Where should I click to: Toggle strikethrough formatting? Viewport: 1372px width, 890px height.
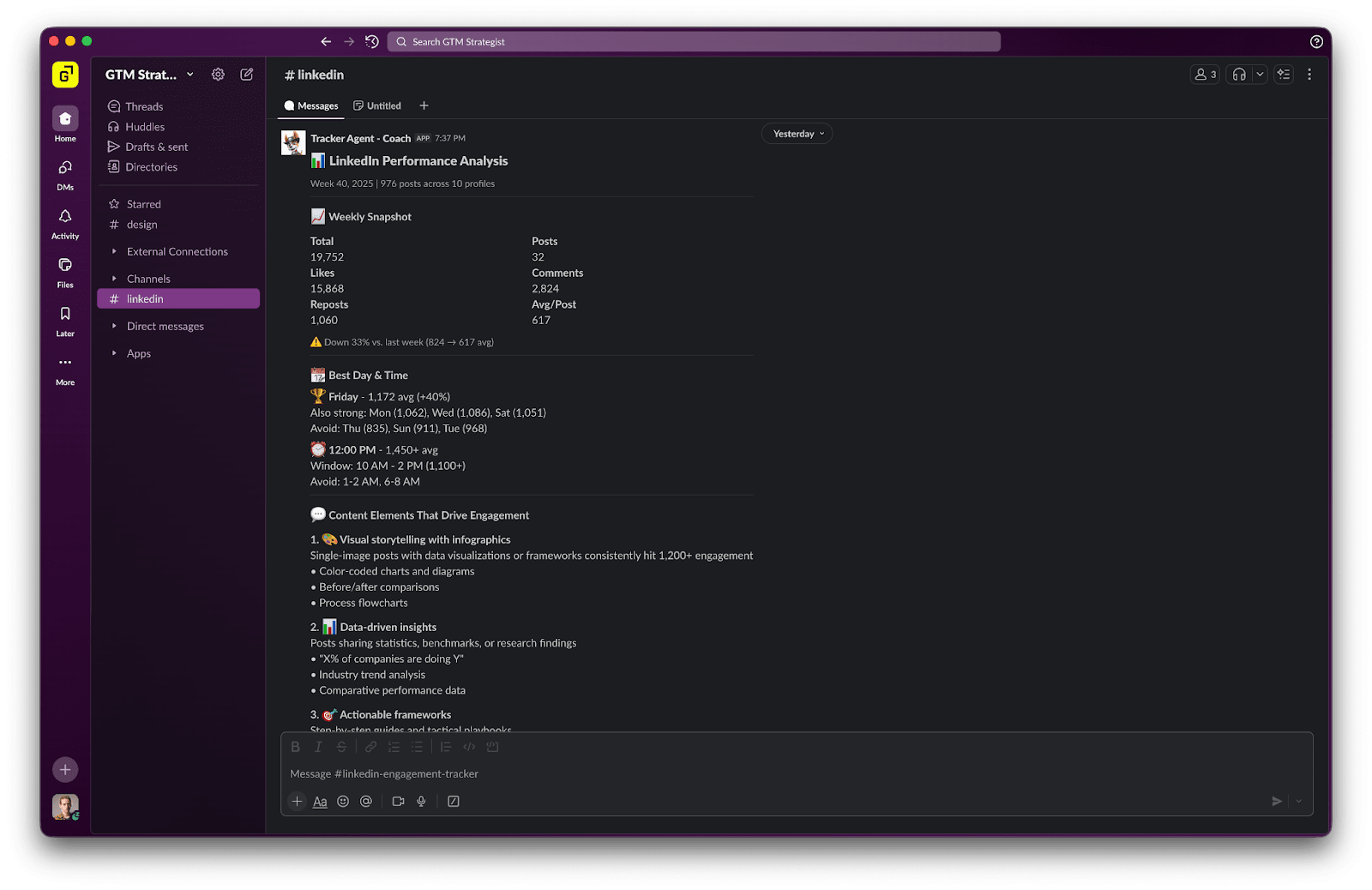pos(341,747)
